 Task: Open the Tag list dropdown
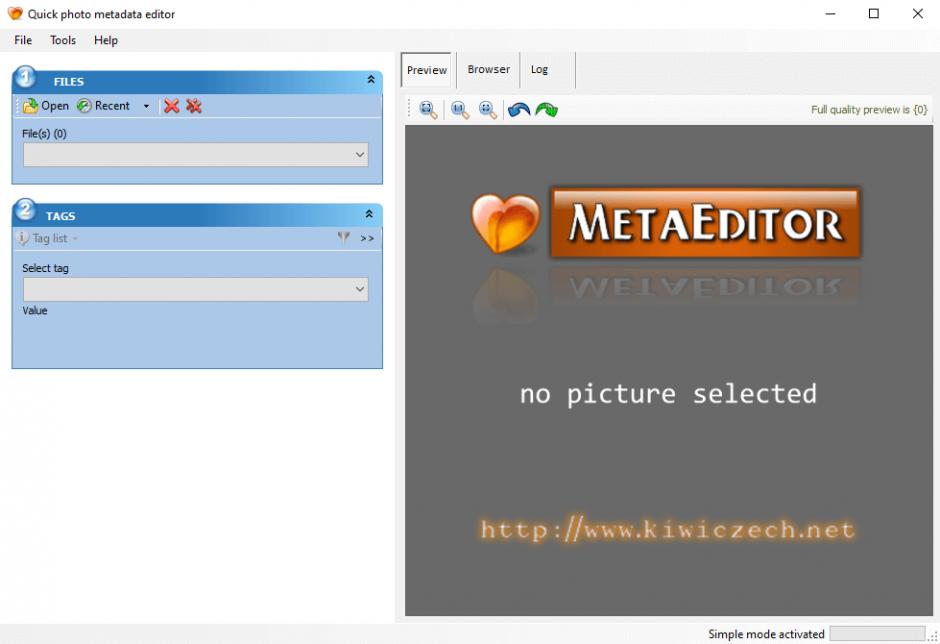pyautogui.click(x=49, y=238)
